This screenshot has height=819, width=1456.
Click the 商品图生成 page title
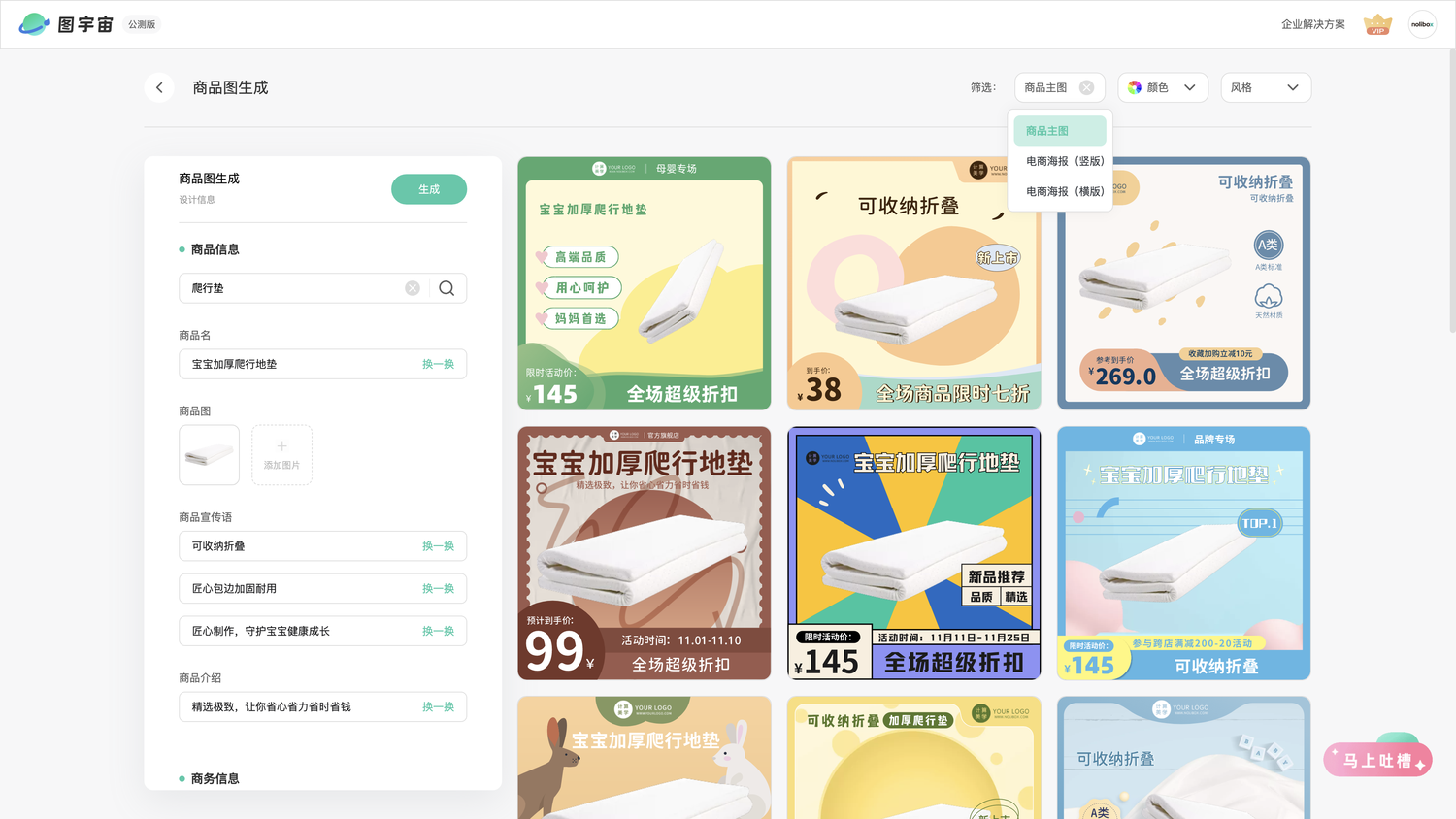tap(230, 87)
